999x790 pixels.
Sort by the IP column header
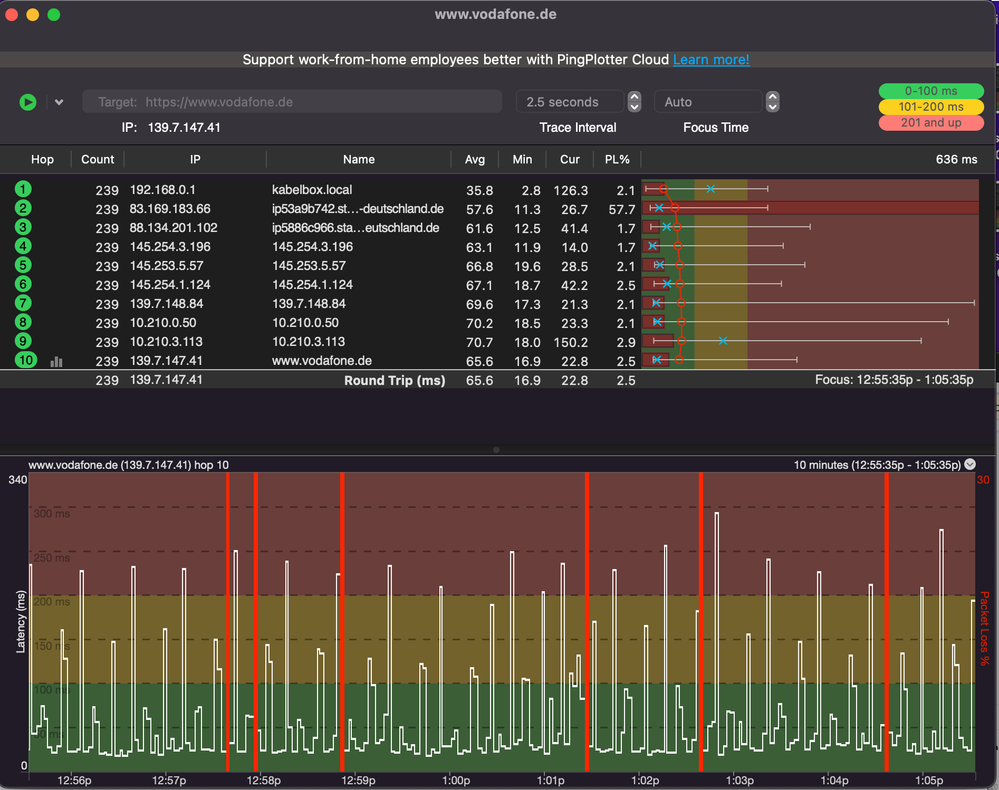tap(195, 160)
